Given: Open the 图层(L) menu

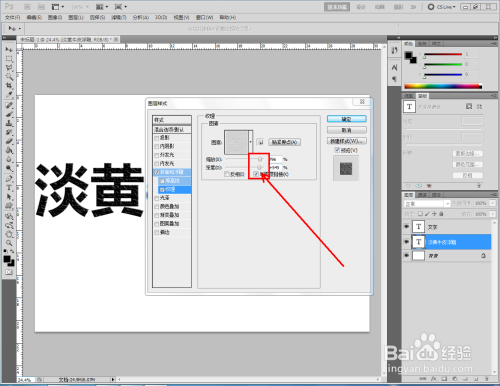Looking at the screenshot, I should click(x=76, y=17).
